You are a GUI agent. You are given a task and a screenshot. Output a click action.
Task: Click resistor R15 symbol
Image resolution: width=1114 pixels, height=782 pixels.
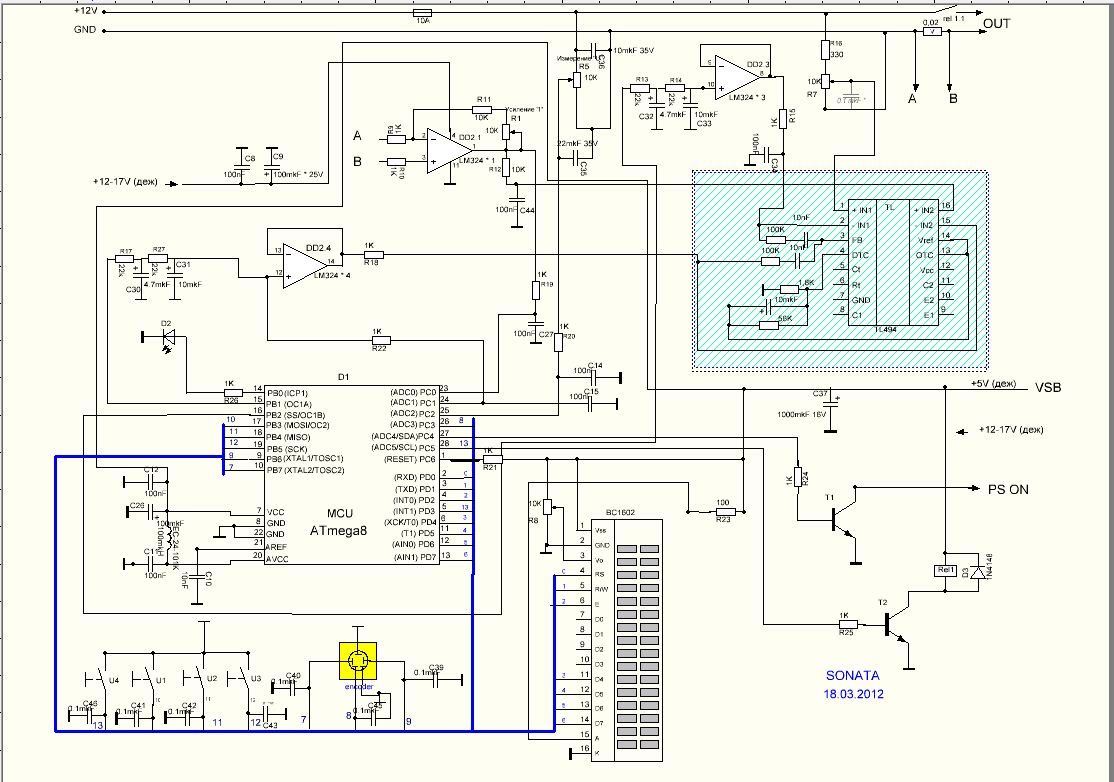coord(783,119)
